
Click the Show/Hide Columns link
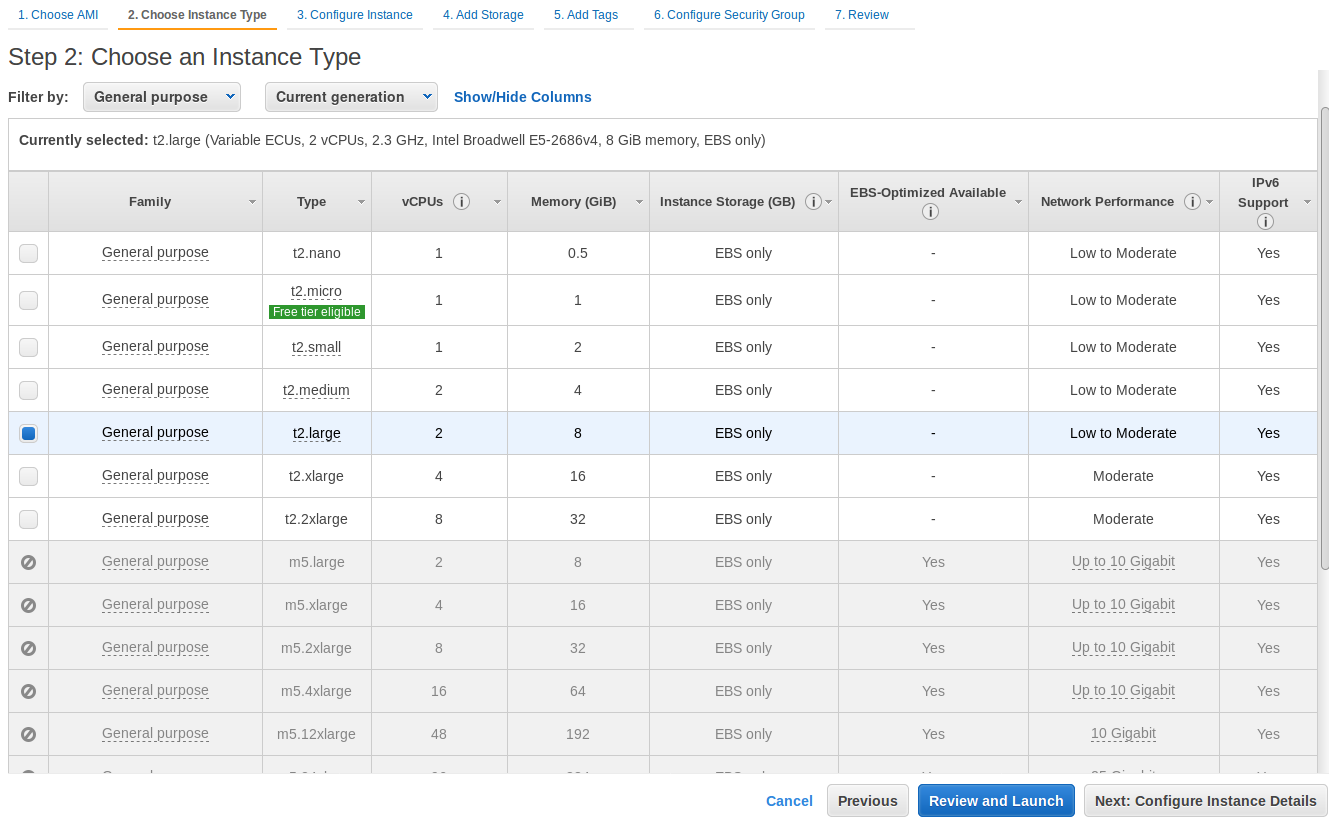[522, 97]
